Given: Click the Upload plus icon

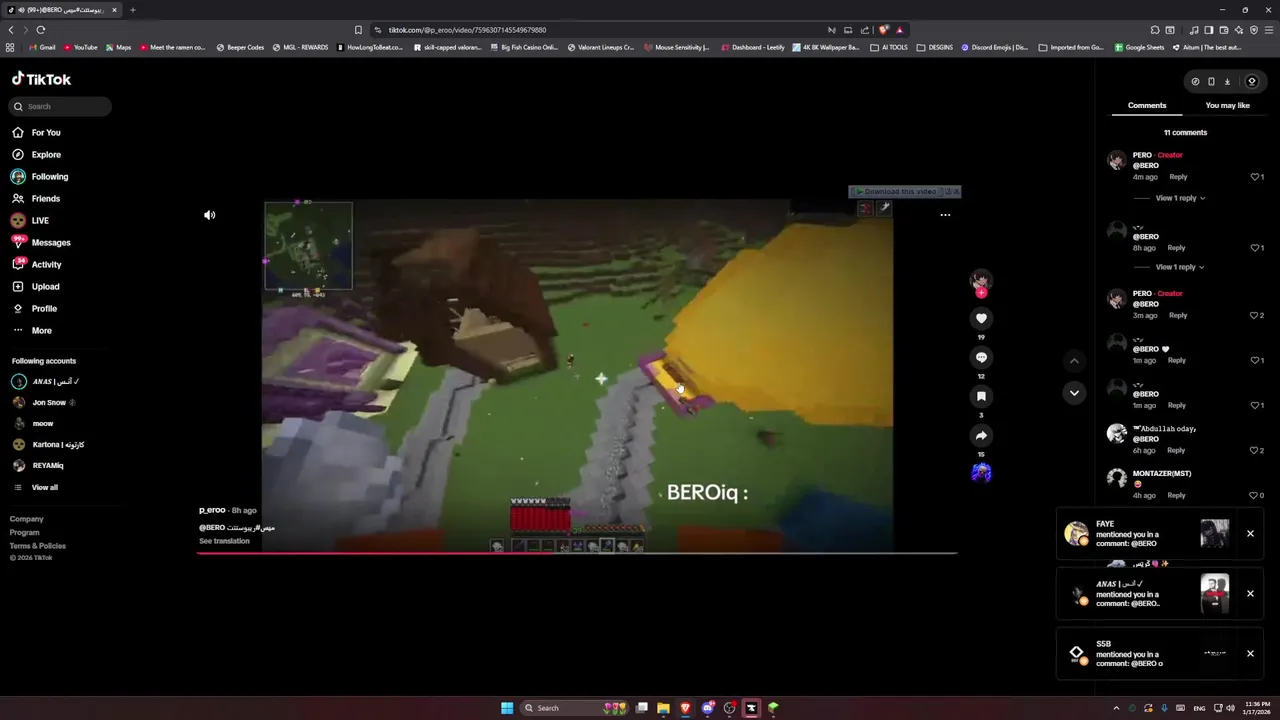Looking at the screenshot, I should 18,286.
